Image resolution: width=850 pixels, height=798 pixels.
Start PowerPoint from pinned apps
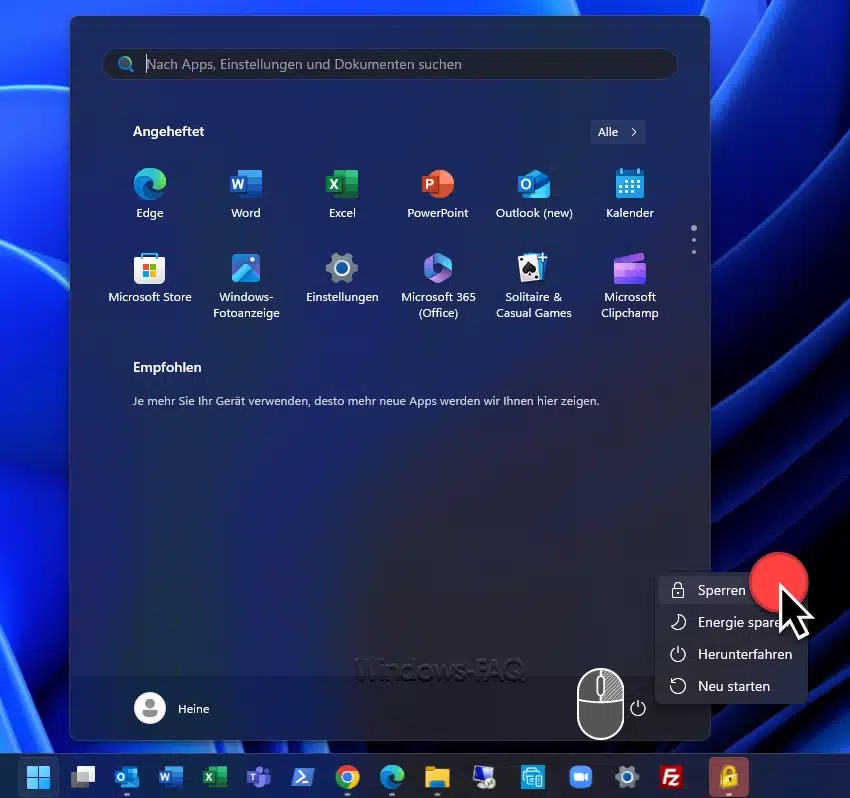pyautogui.click(x=437, y=193)
